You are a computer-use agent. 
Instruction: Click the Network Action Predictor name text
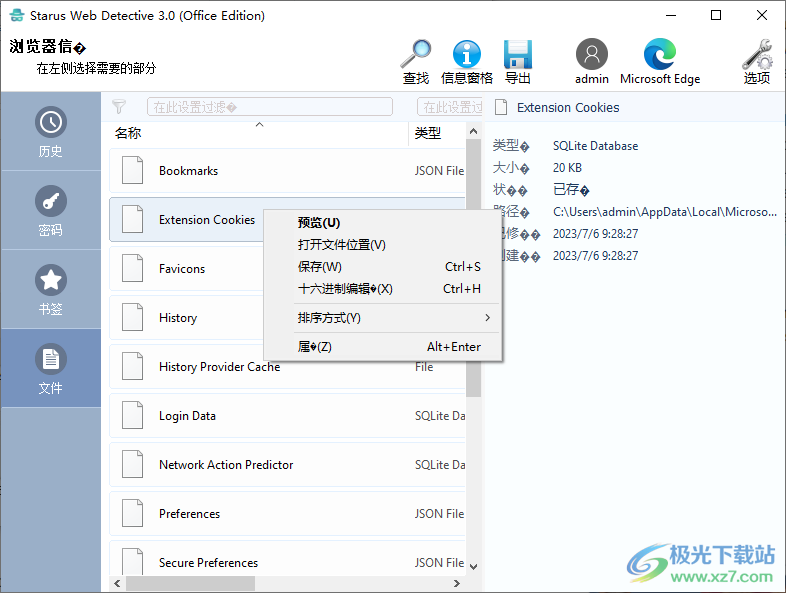[226, 465]
